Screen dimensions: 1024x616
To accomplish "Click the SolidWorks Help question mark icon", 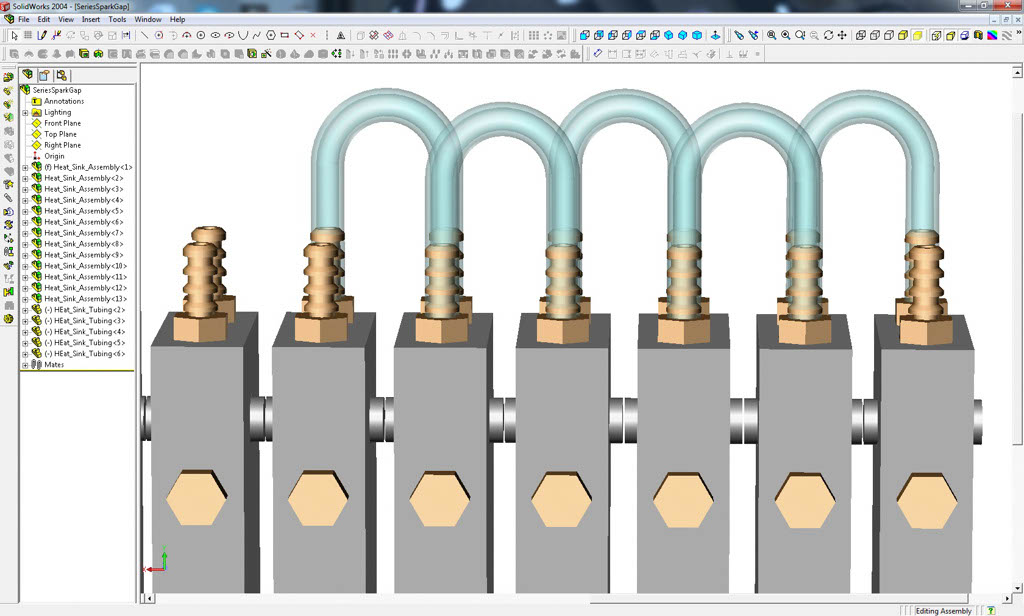I will 991,610.
